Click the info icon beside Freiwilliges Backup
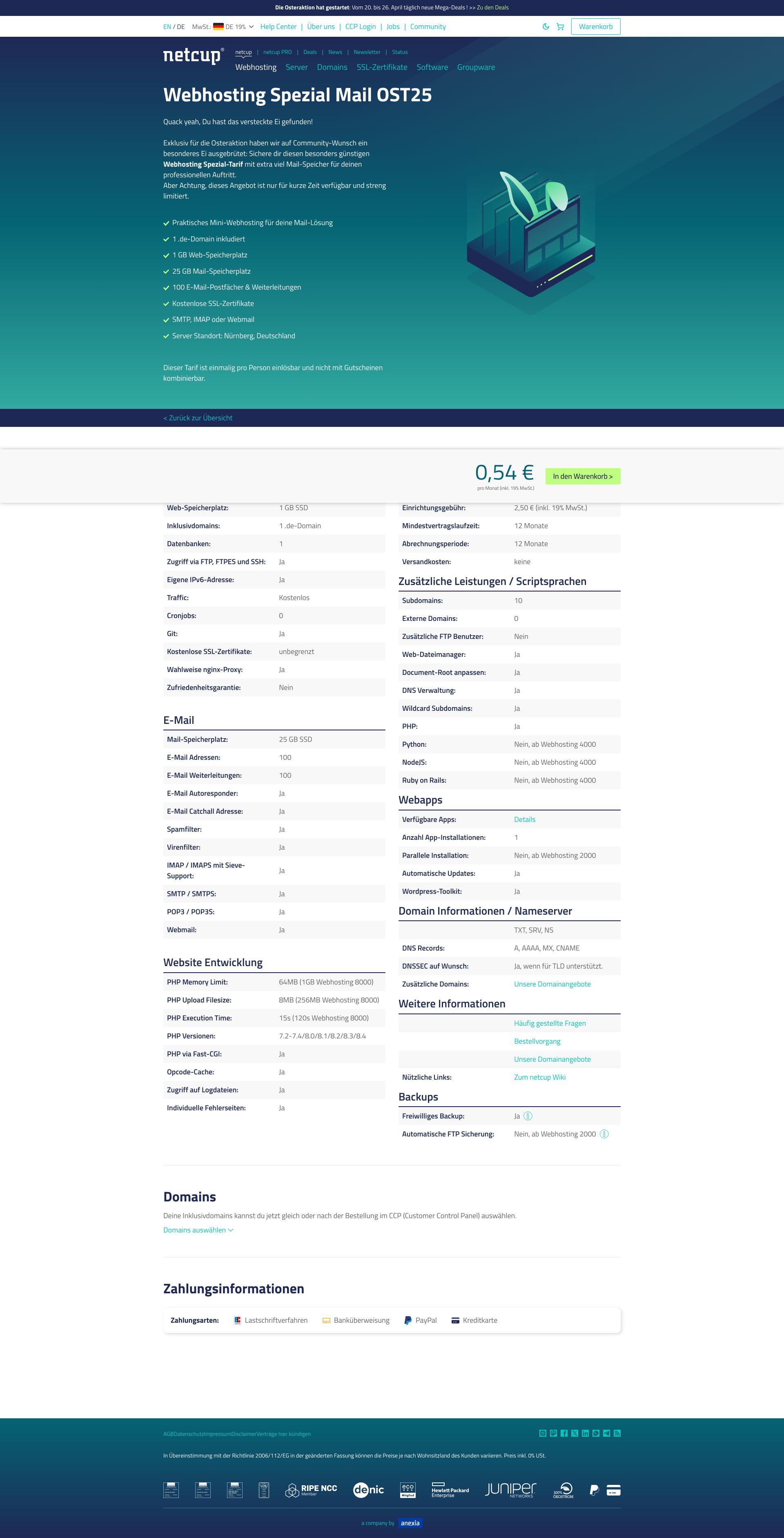 pos(528,1116)
